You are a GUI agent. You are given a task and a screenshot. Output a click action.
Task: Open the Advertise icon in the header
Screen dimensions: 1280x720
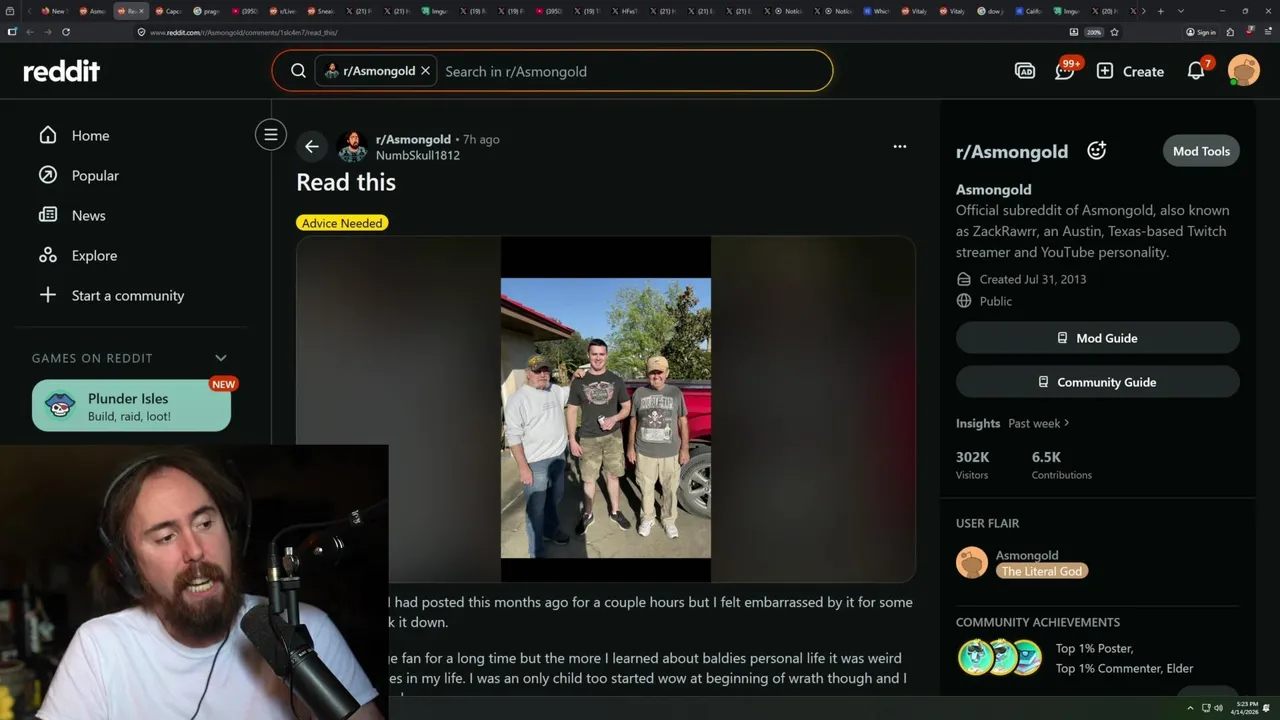[1024, 71]
